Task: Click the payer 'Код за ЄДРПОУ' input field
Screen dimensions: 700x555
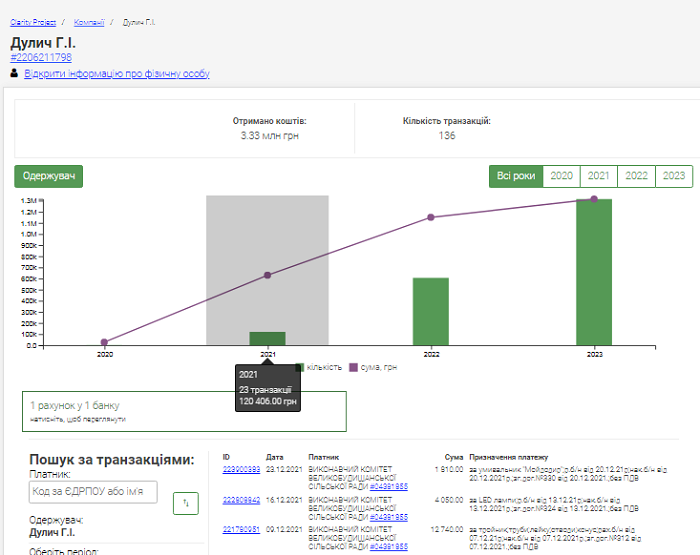Action: 92,492
